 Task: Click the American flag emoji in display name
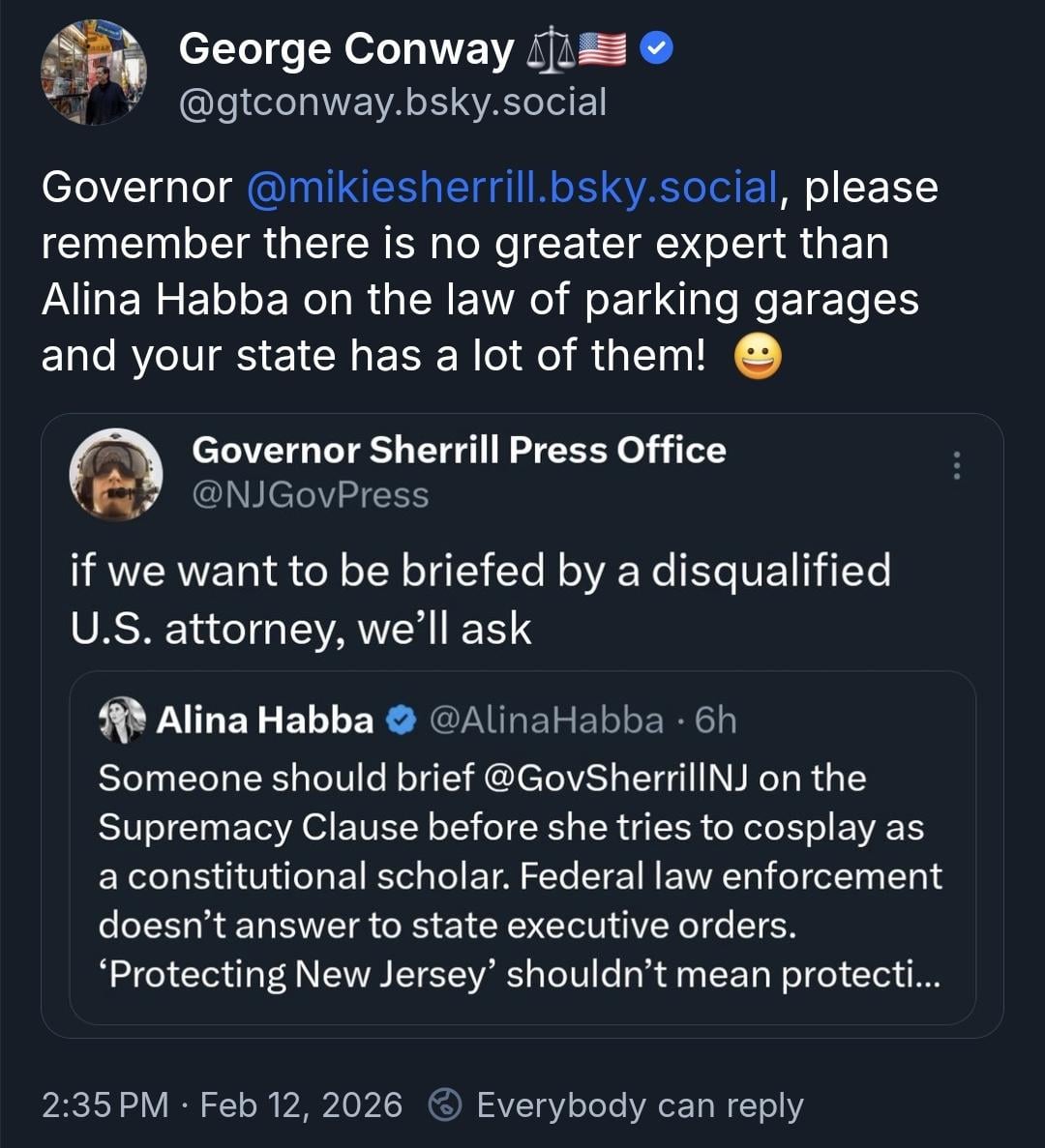pyautogui.click(x=602, y=50)
